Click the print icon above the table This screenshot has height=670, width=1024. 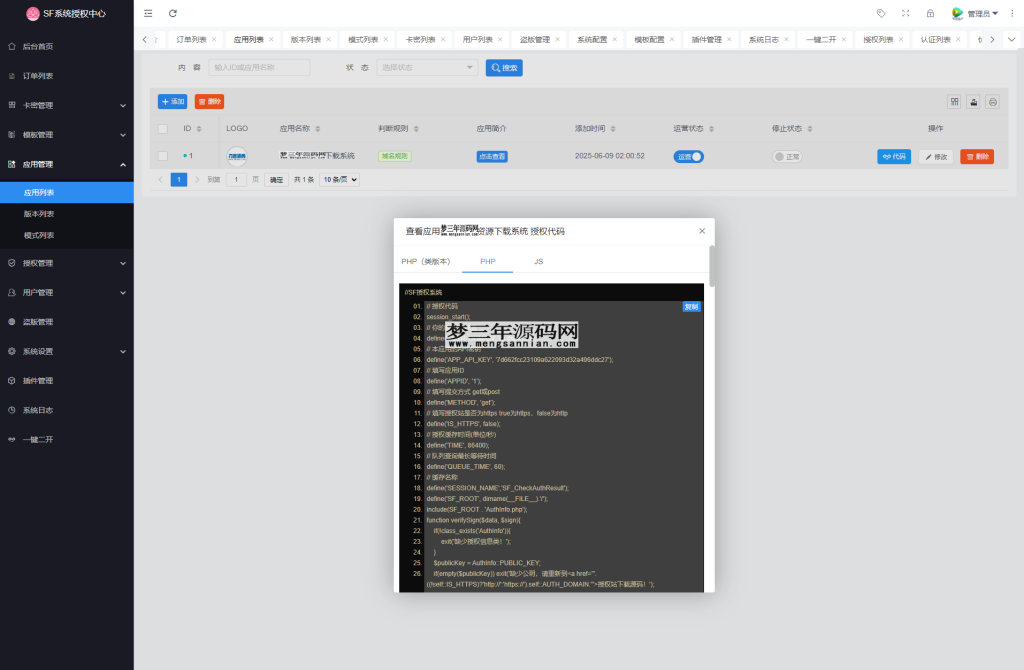coord(992,101)
